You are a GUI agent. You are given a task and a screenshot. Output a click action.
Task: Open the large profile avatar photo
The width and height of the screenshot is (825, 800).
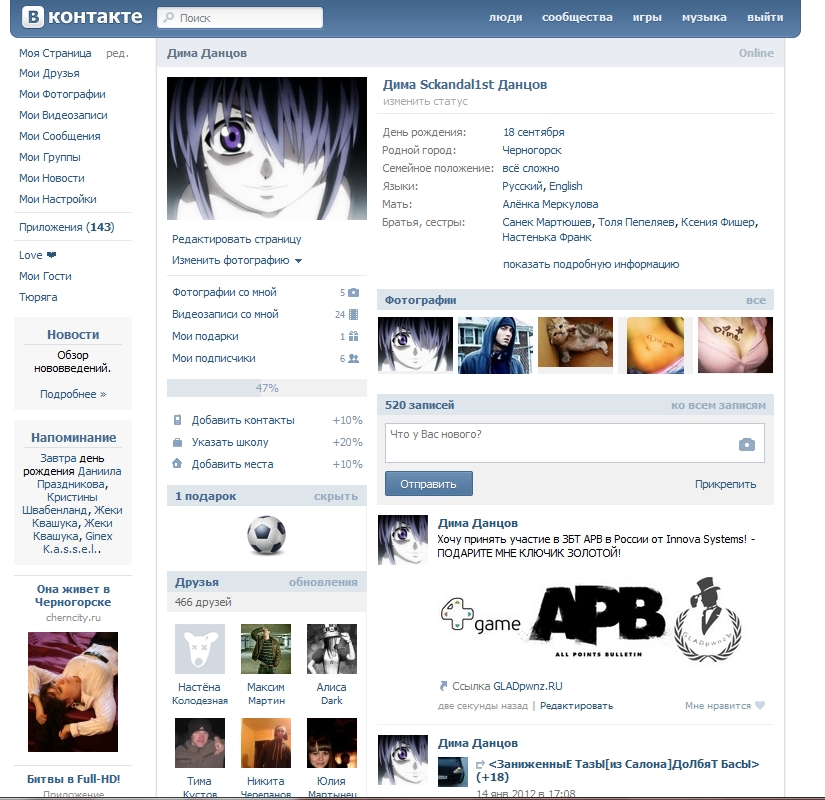267,148
